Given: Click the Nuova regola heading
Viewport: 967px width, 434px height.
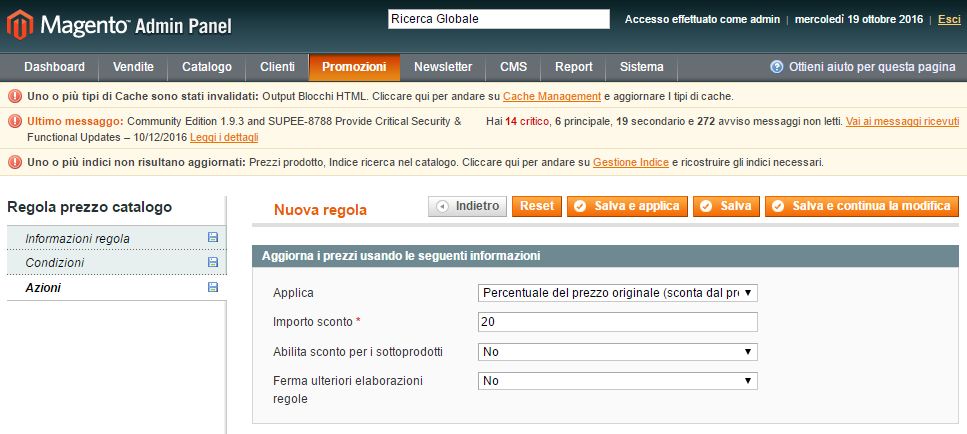Looking at the screenshot, I should (320, 210).
